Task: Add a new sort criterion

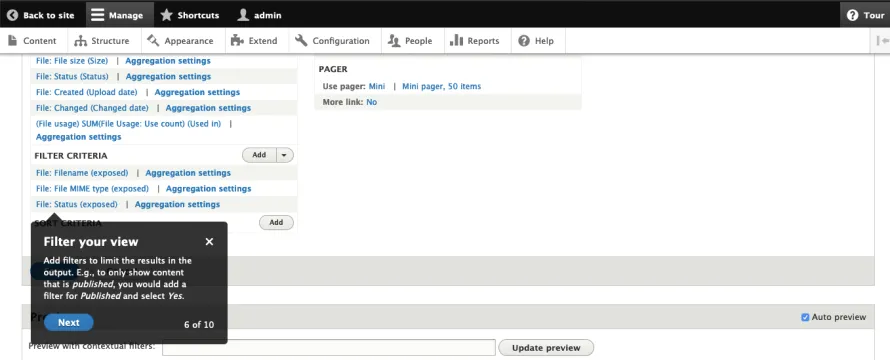Action: 276,223
